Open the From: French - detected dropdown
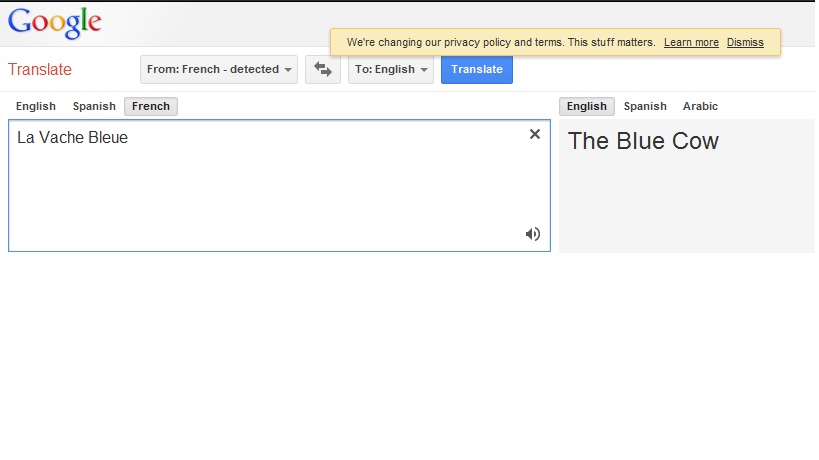The height and width of the screenshot is (460, 819). (x=219, y=70)
